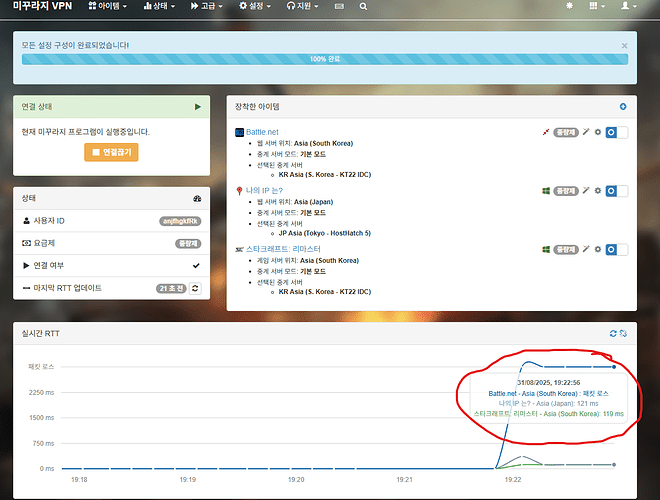Image resolution: width=660 pixels, height=500 pixels.
Task: Click the red plug icon on Battle.net row
Action: click(x=546, y=132)
